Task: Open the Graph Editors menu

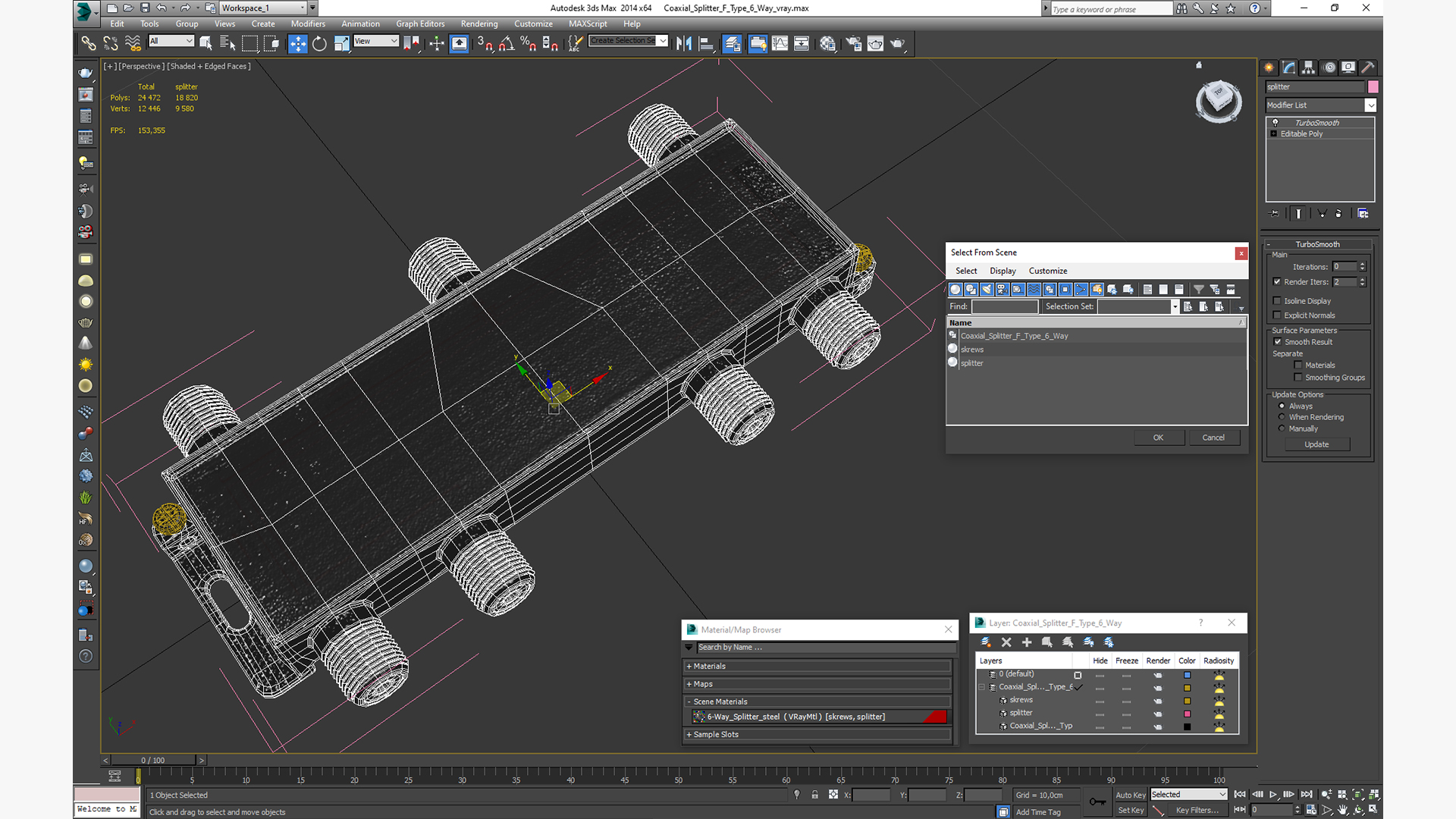Action: click(420, 24)
